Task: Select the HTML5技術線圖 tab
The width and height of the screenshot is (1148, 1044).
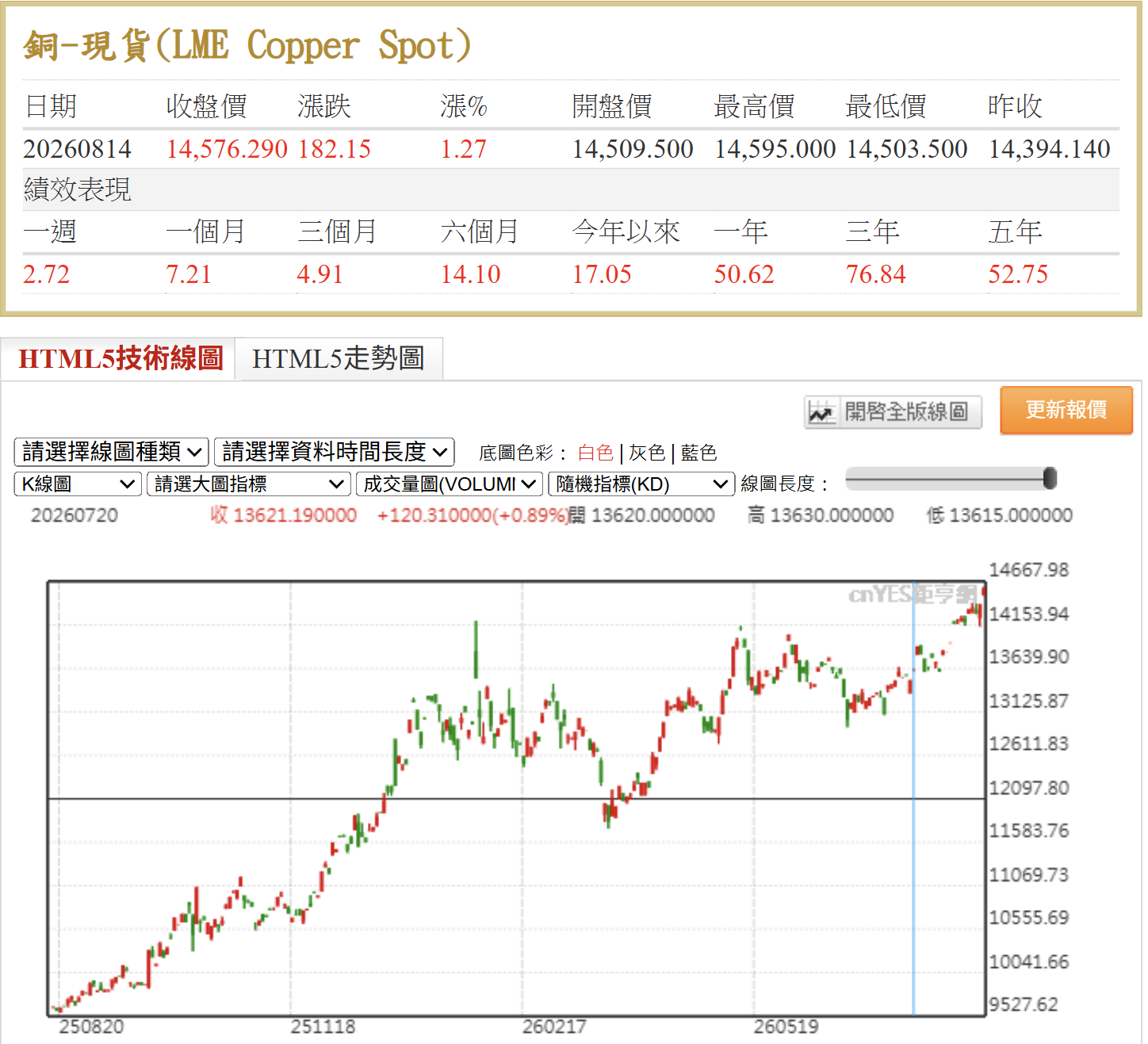Action: 119,358
